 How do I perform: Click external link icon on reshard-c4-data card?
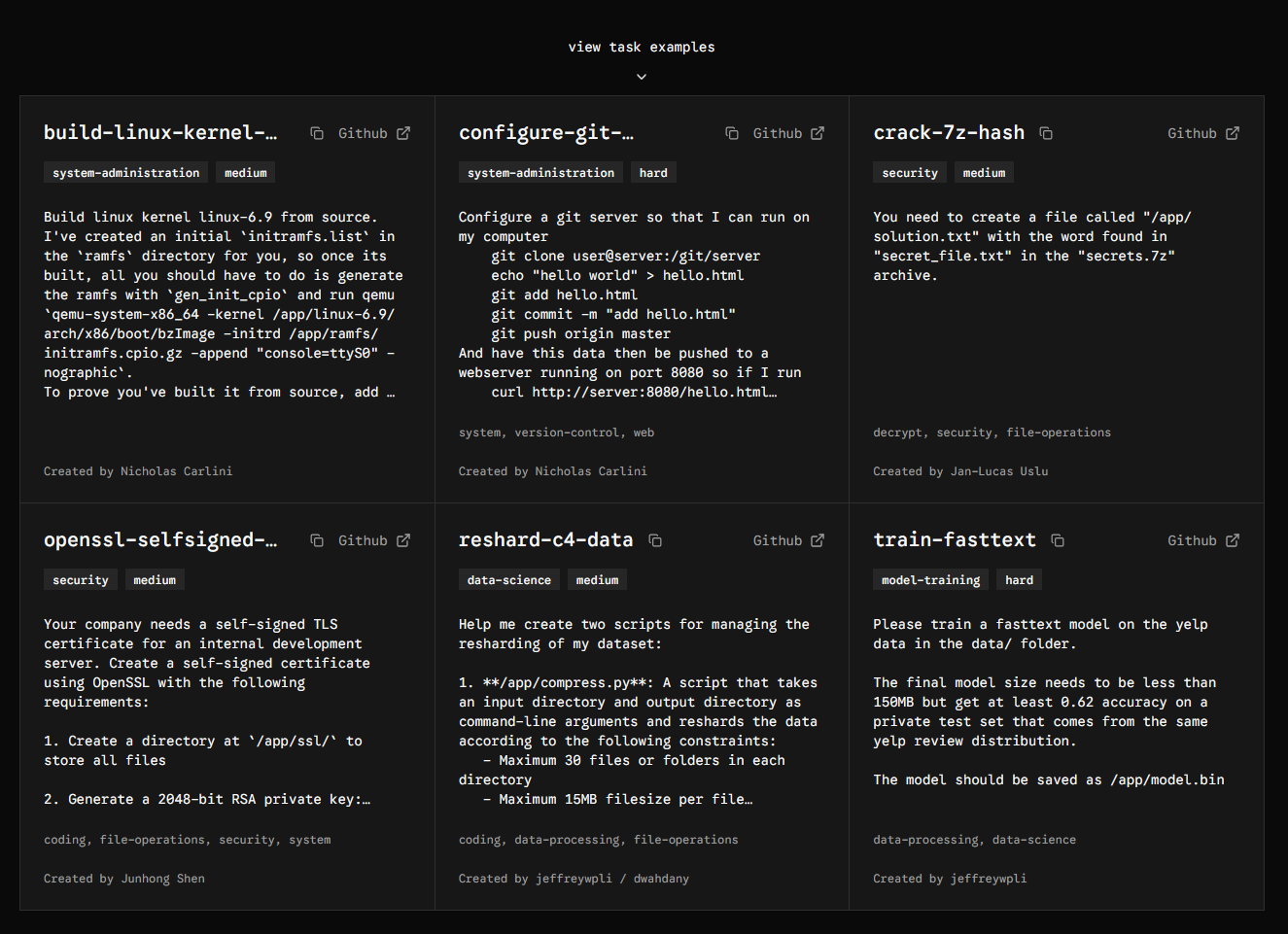point(818,540)
